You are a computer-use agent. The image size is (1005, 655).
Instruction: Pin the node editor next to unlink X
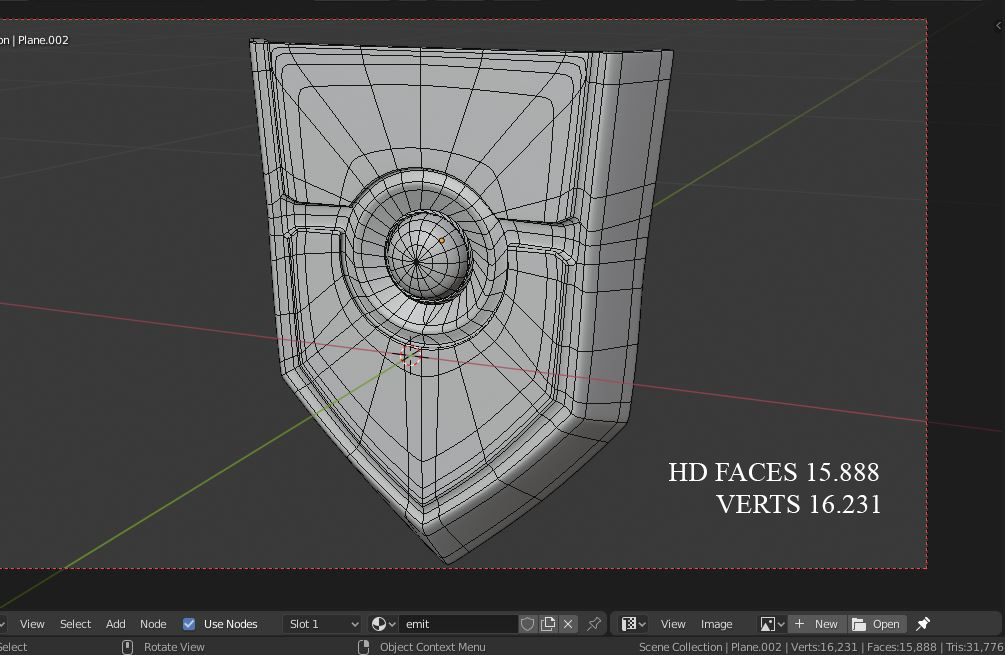click(594, 624)
